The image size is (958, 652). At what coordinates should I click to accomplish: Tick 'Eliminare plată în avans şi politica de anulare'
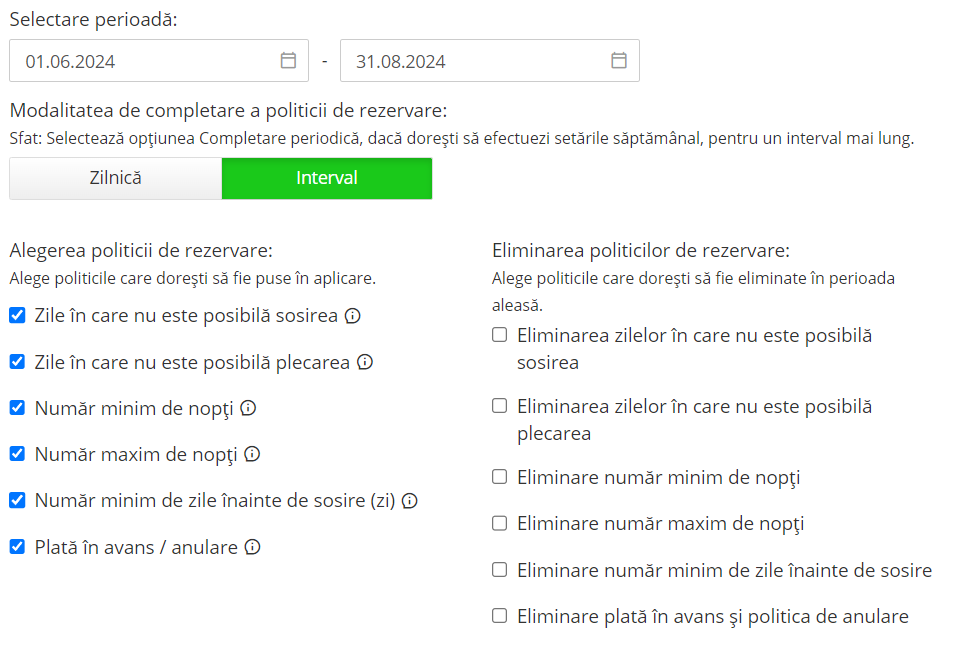click(x=500, y=615)
